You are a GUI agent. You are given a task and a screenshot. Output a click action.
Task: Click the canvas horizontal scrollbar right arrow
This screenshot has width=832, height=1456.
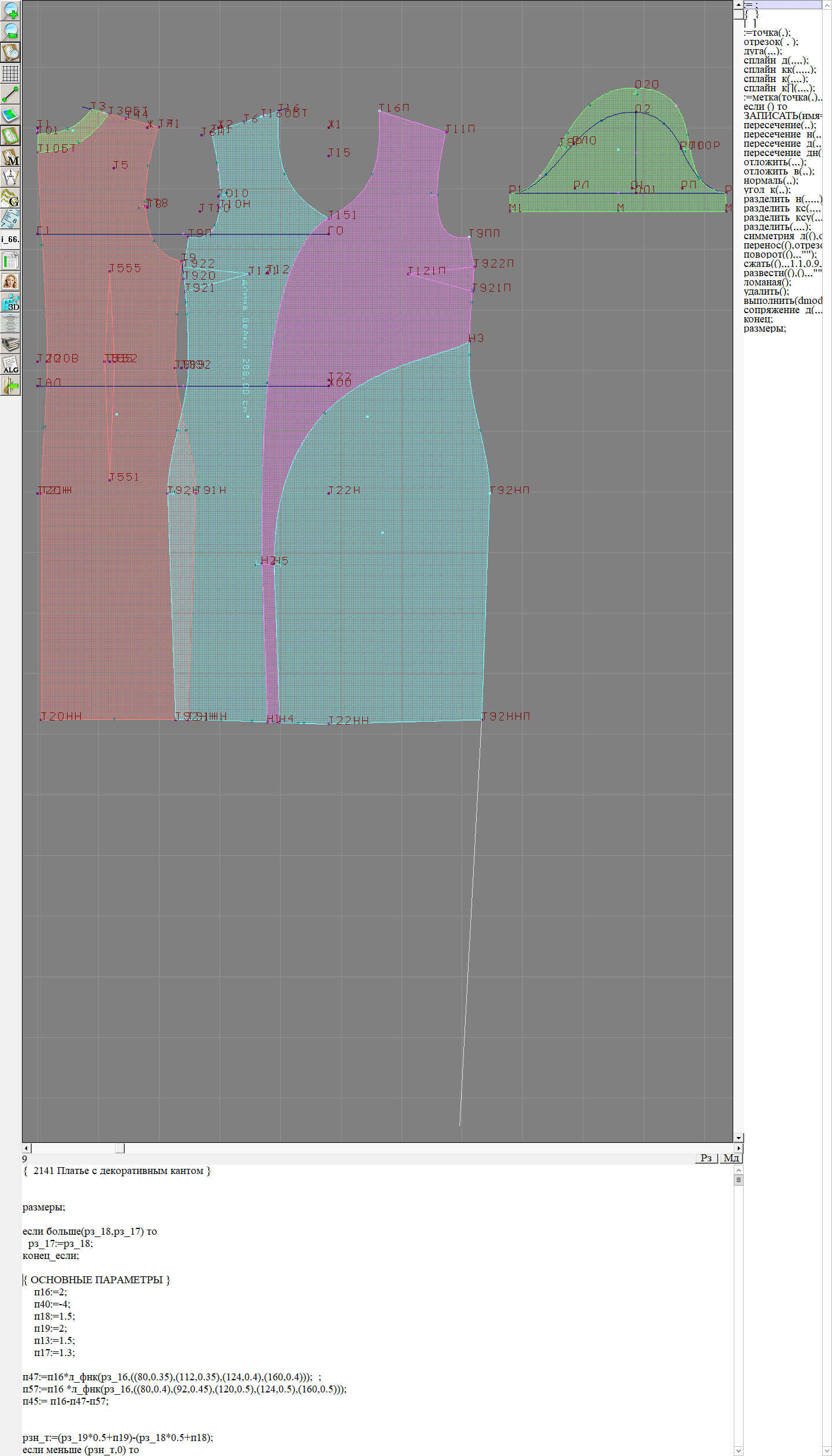(738, 1148)
